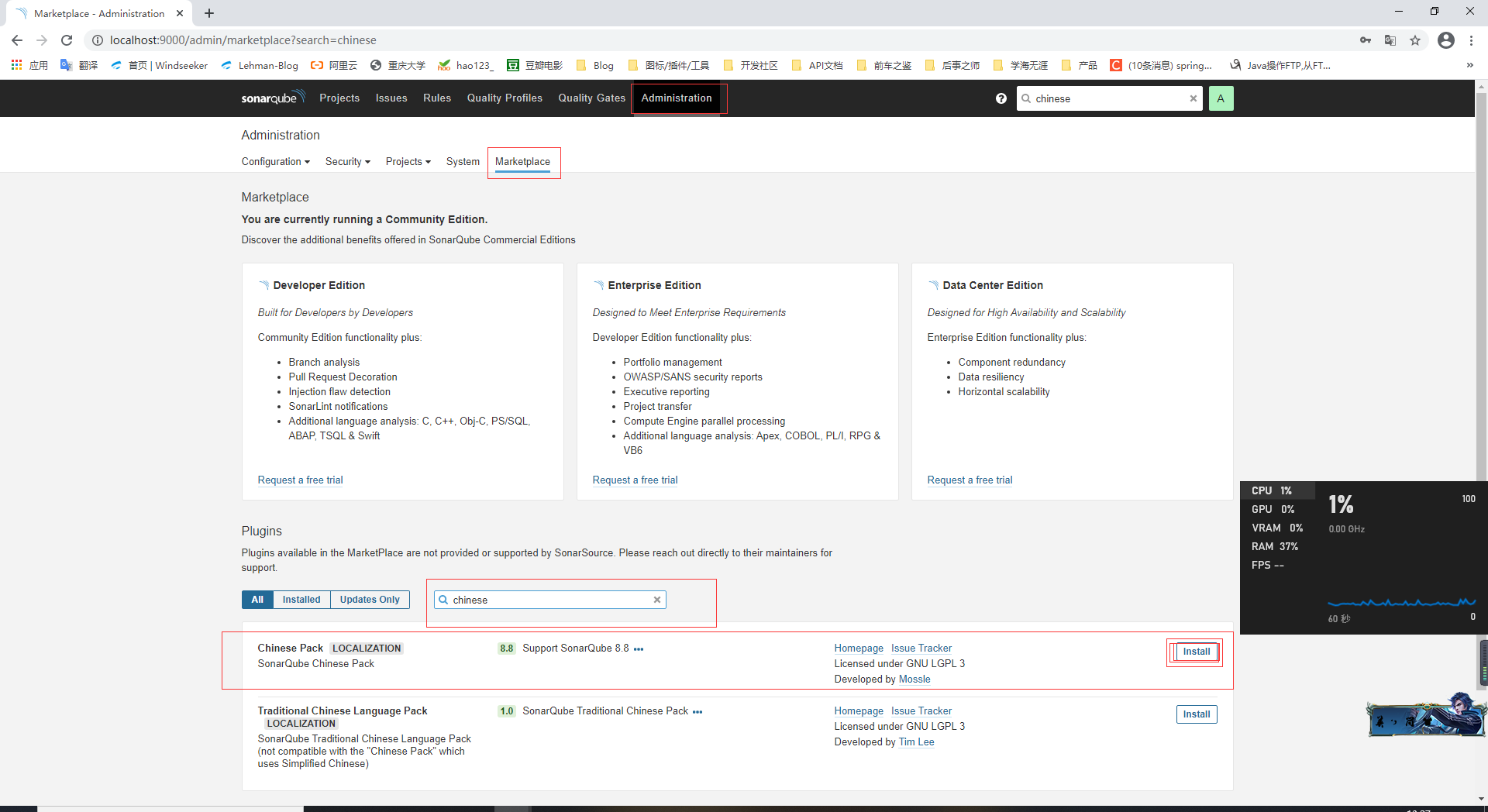Open the translate page icon

[1390, 40]
